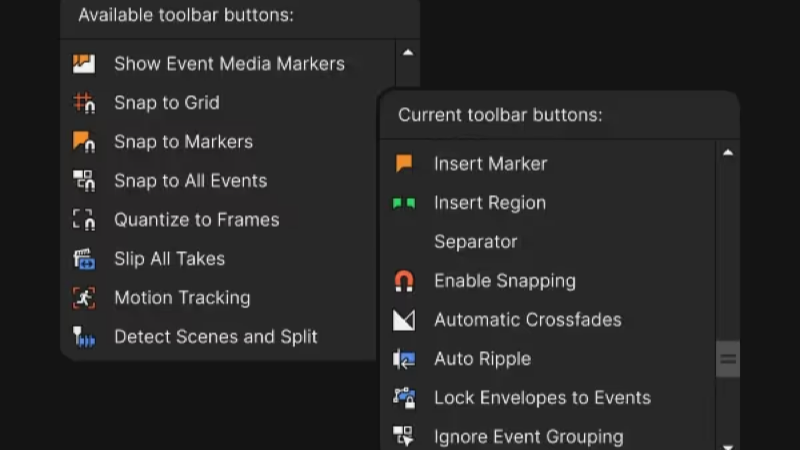Select the Detect Scenes and Split icon
Image resolution: width=800 pixels, height=450 pixels.
click(x=84, y=337)
